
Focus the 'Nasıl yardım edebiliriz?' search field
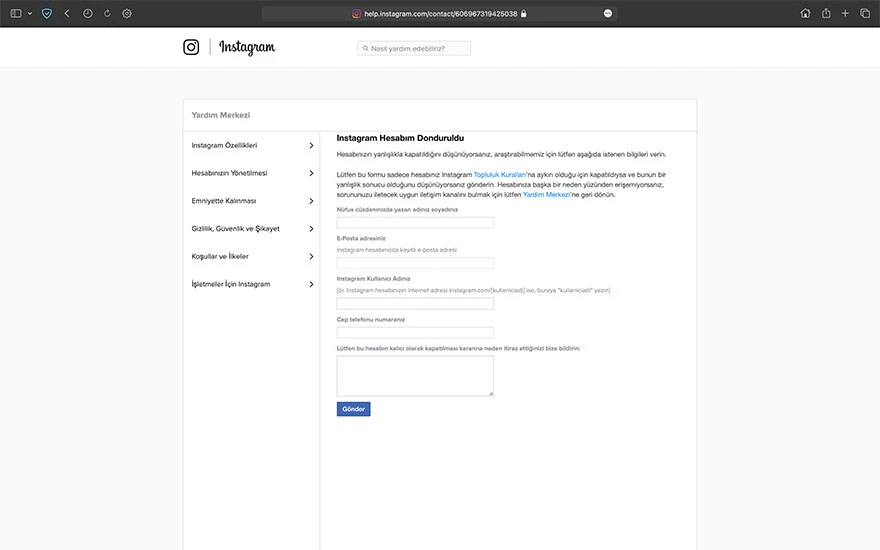[x=414, y=48]
